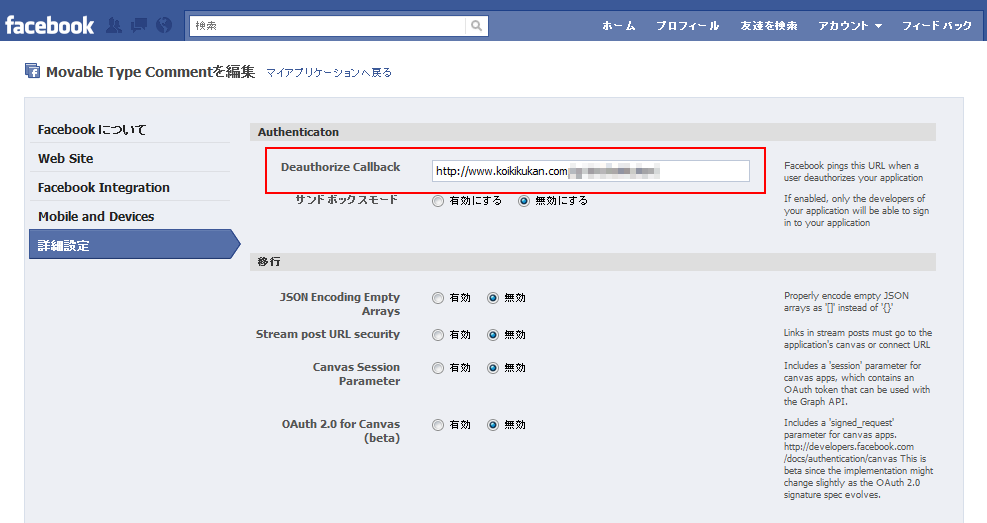Click the サンドボックスモード label

(347, 200)
